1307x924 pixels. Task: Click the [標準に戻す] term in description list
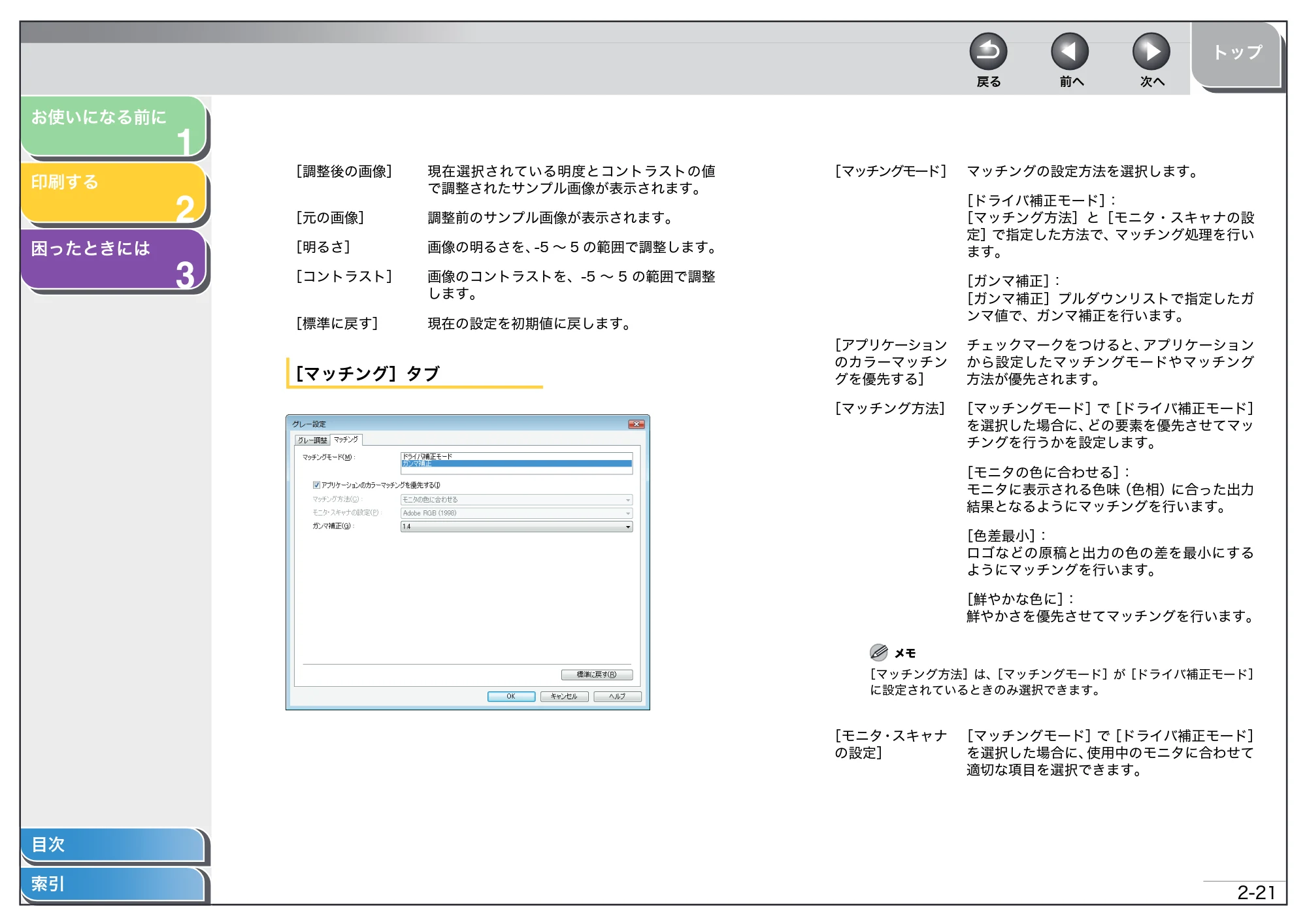coord(337,323)
